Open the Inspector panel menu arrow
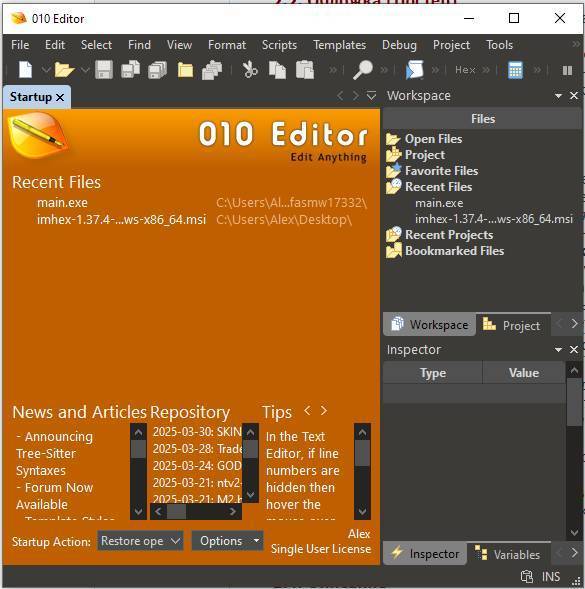The width and height of the screenshot is (585, 589). 558,350
